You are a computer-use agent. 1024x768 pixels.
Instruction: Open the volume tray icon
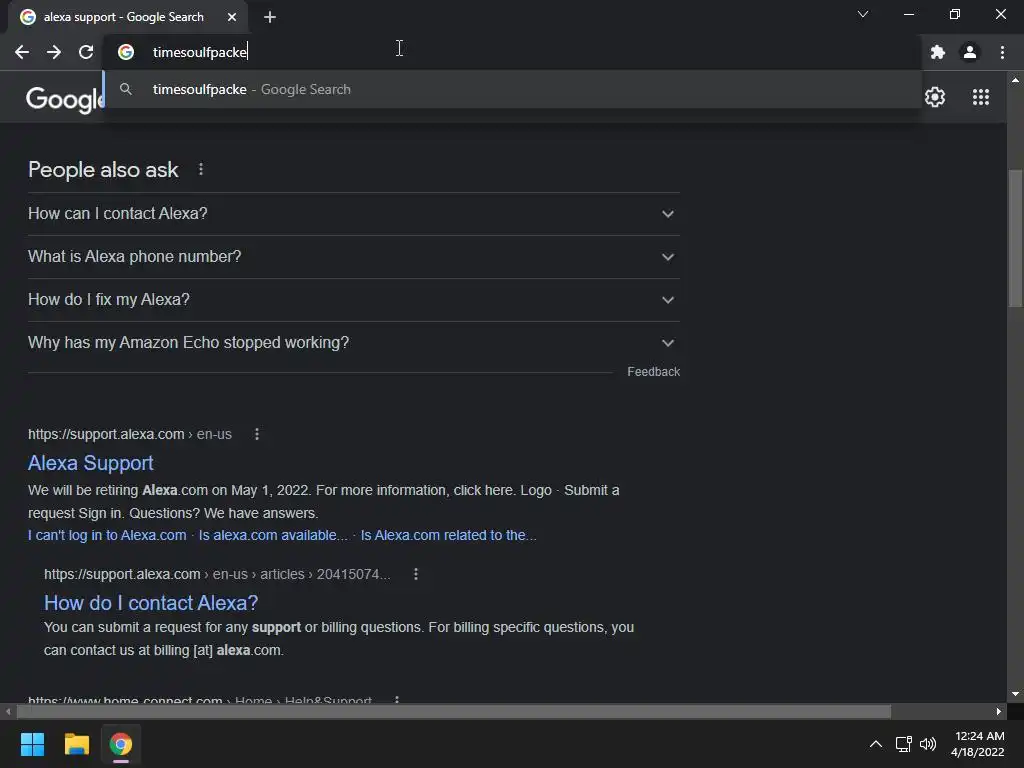(x=927, y=744)
